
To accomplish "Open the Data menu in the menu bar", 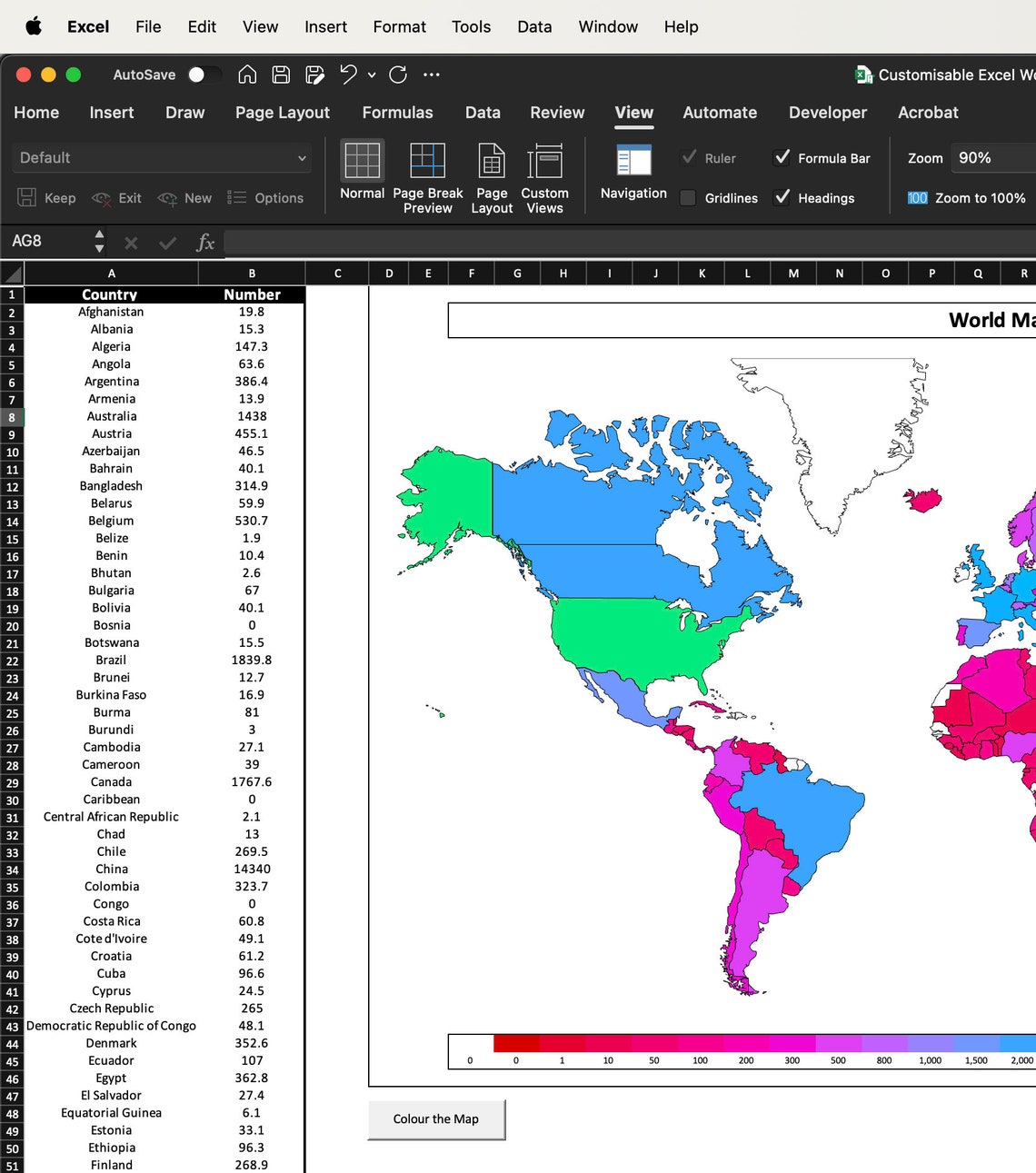I will pyautogui.click(x=534, y=26).
